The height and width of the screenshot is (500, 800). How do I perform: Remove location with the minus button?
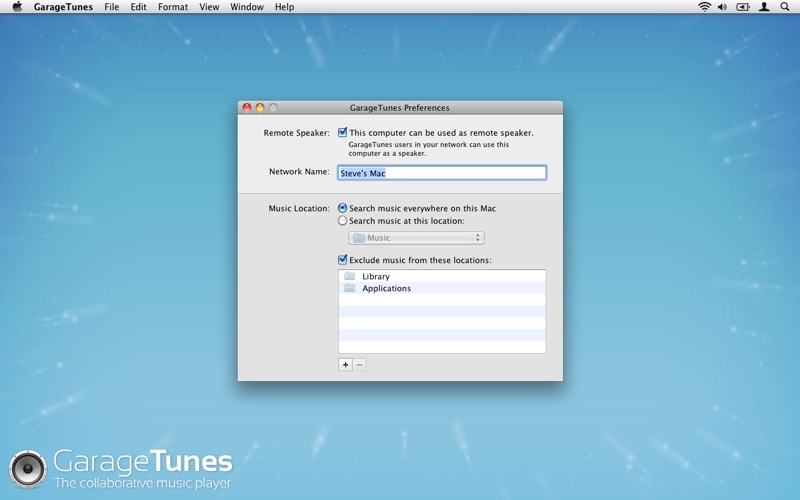coord(360,365)
